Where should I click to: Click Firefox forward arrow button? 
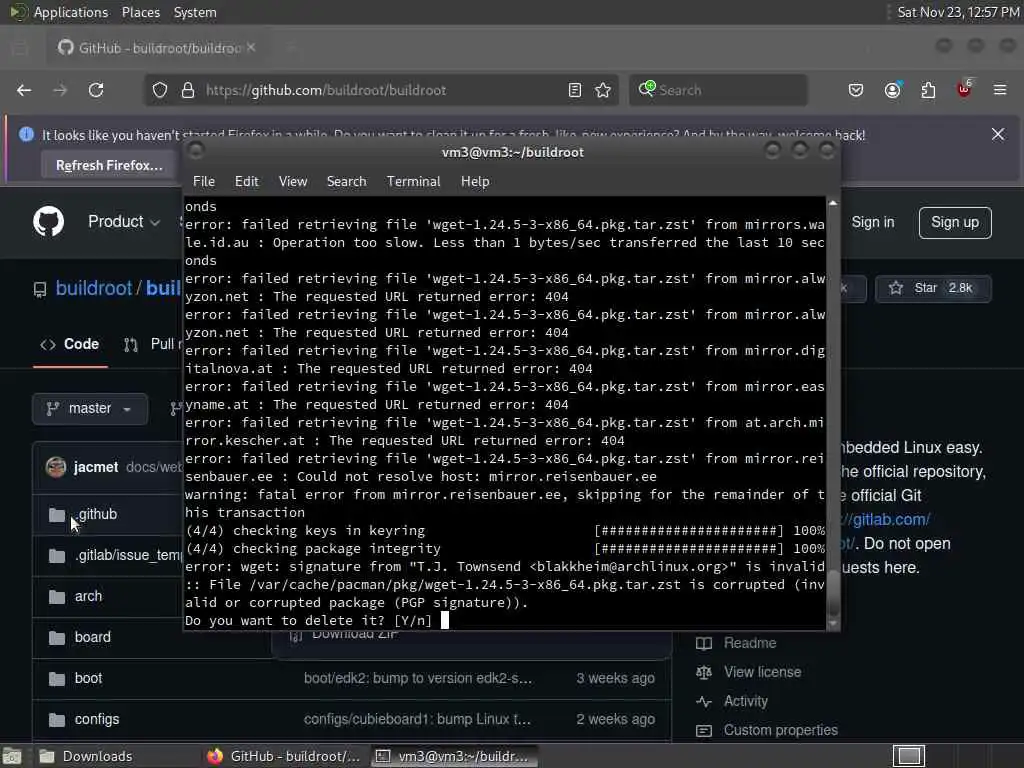tap(60, 90)
